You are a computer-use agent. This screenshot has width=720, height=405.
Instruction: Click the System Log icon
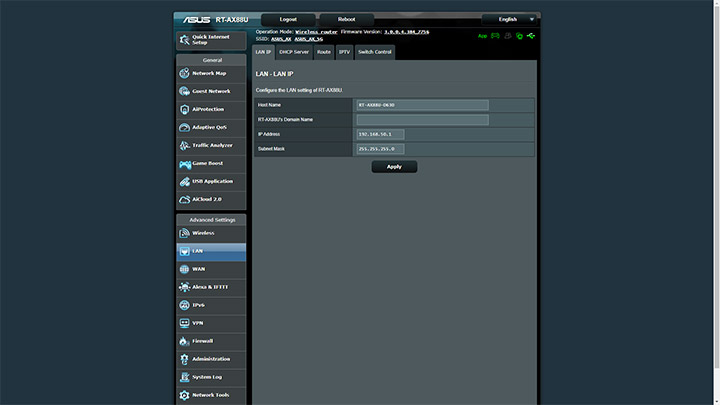point(185,377)
